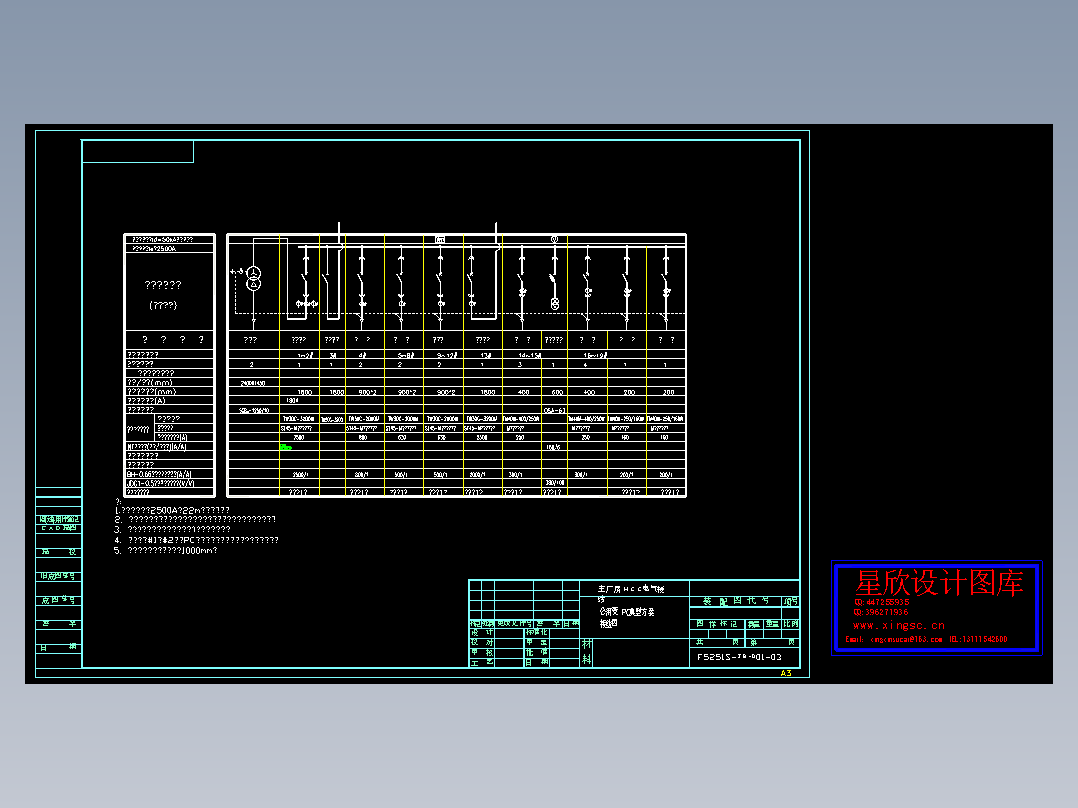Click the 16~19# cabinet number cell
This screenshot has width=1078, height=808.
pyautogui.click(x=595, y=356)
